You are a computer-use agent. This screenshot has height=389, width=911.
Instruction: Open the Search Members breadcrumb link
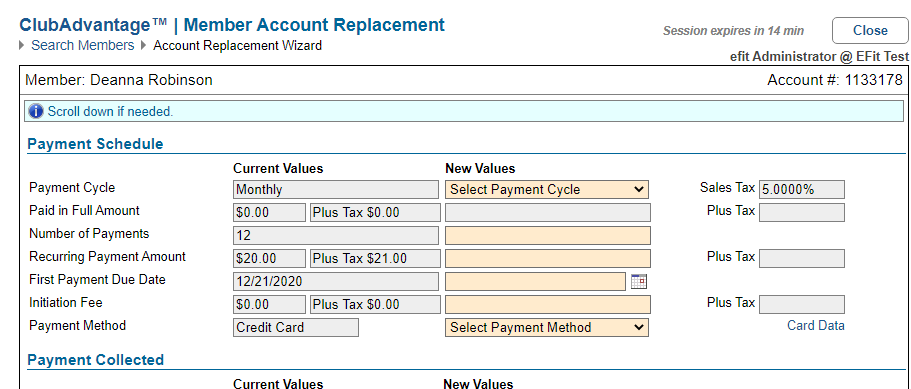[83, 45]
